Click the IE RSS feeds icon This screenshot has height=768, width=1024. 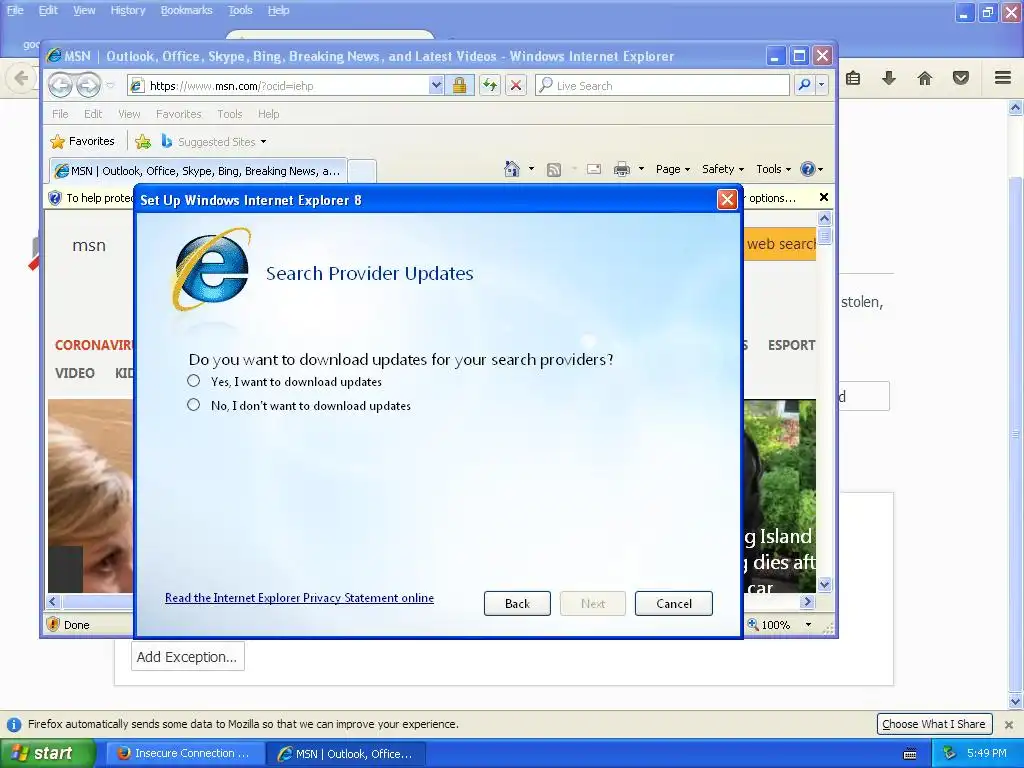coord(554,170)
